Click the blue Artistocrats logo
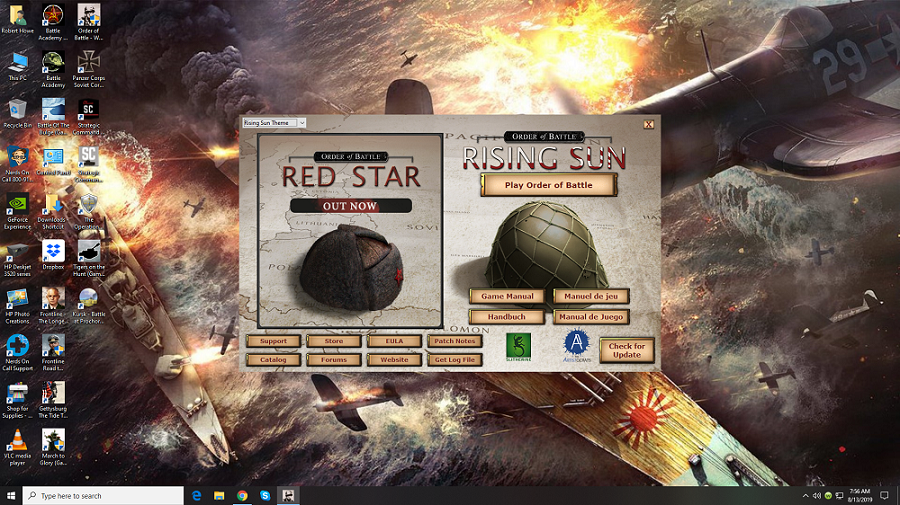 click(576, 345)
